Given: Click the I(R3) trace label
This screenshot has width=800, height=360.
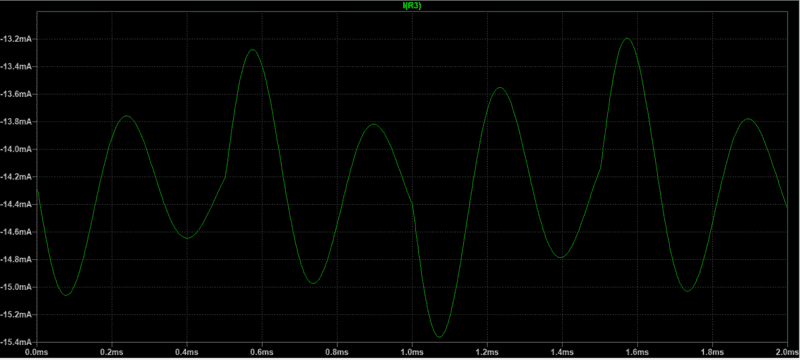Looking at the screenshot, I should [412, 6].
